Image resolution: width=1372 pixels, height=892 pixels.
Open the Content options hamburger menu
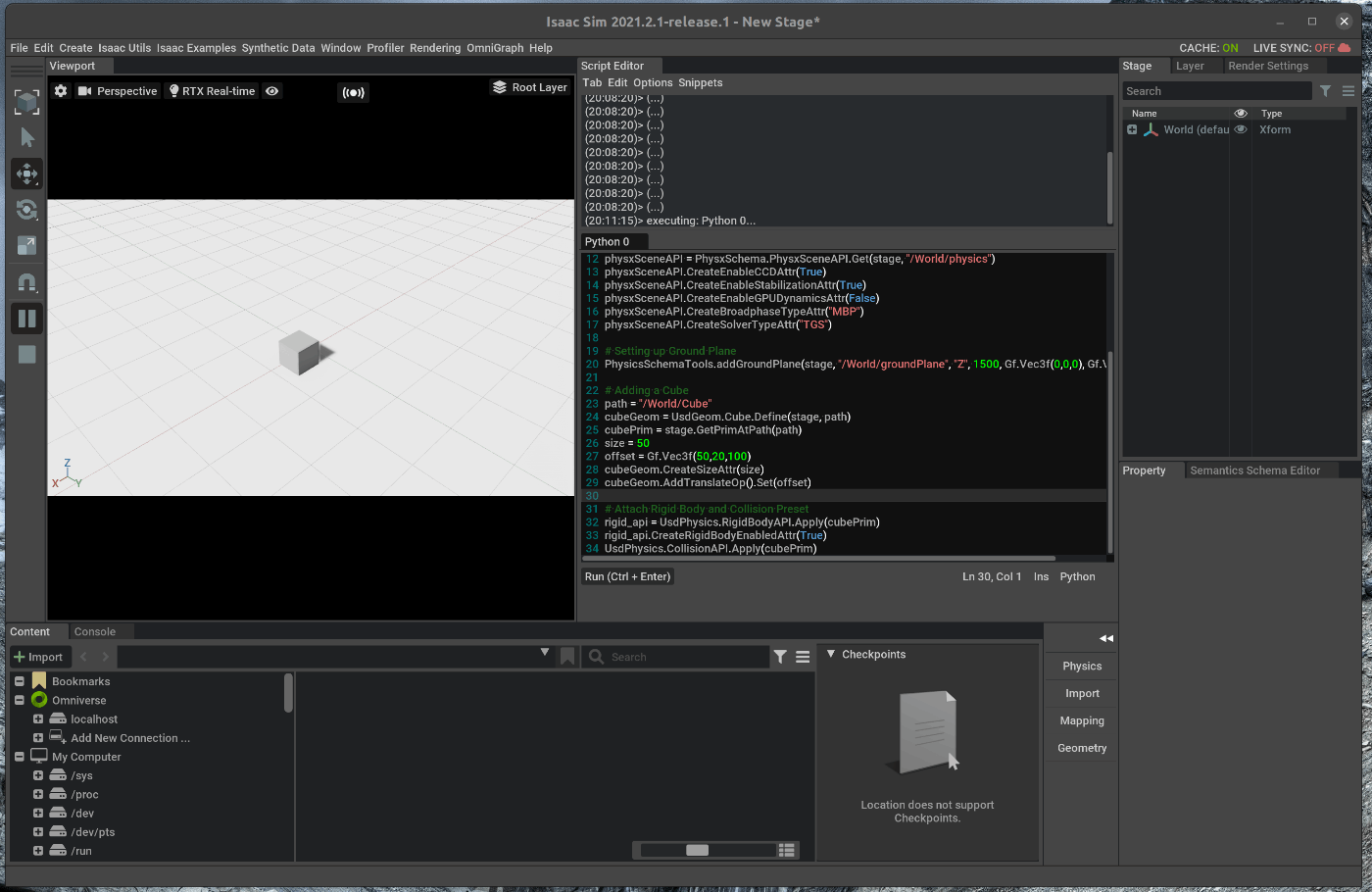pos(803,657)
